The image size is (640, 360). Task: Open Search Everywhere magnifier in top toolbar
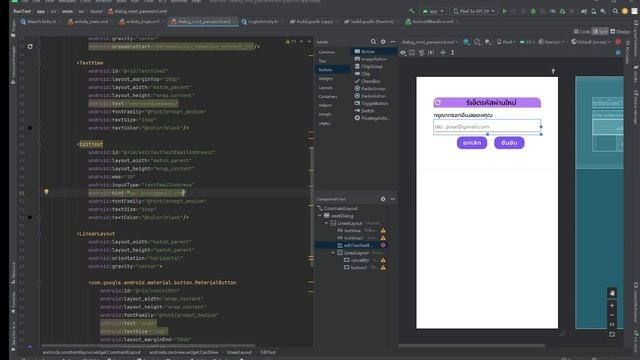pos(615,11)
